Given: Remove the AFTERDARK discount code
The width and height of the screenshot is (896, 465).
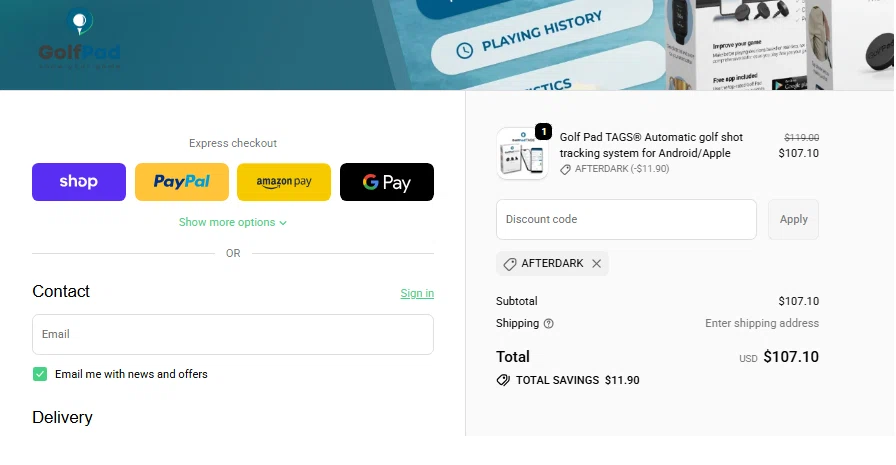Looking at the screenshot, I should click(x=597, y=263).
